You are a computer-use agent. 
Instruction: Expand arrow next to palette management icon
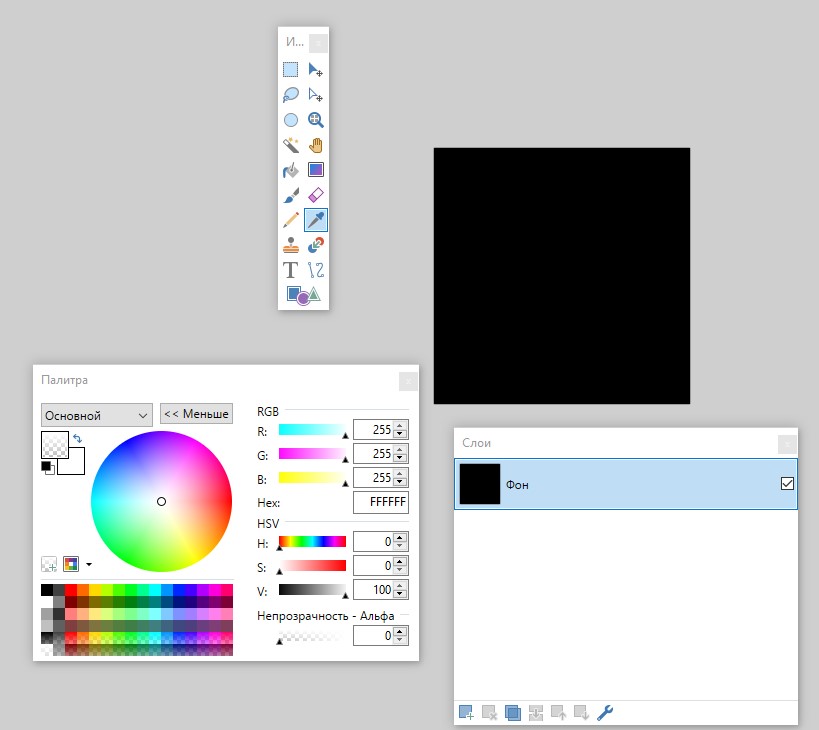tap(89, 564)
